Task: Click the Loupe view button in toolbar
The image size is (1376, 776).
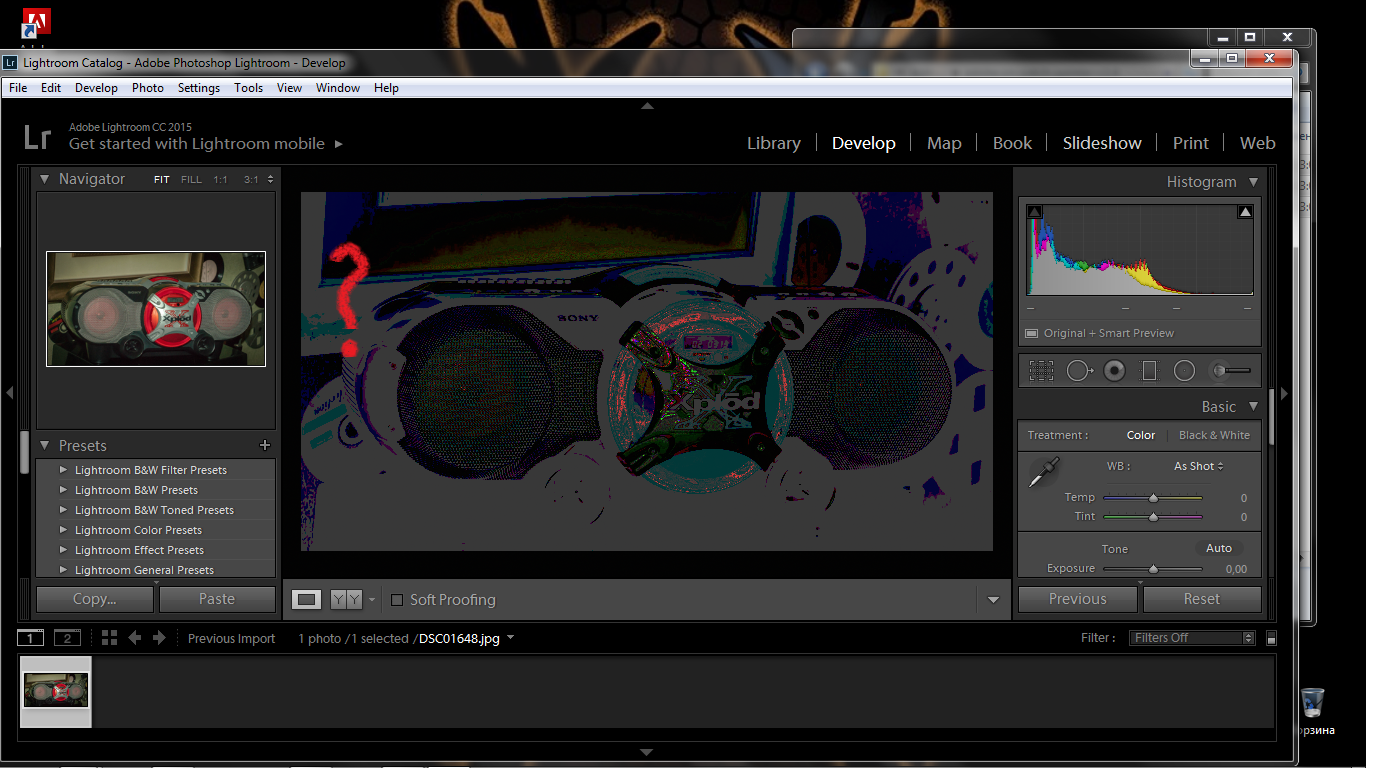Action: [x=307, y=600]
